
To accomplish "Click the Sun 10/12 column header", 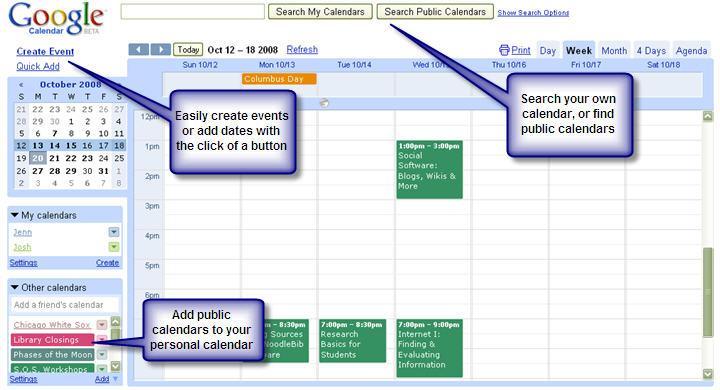I will [200, 65].
